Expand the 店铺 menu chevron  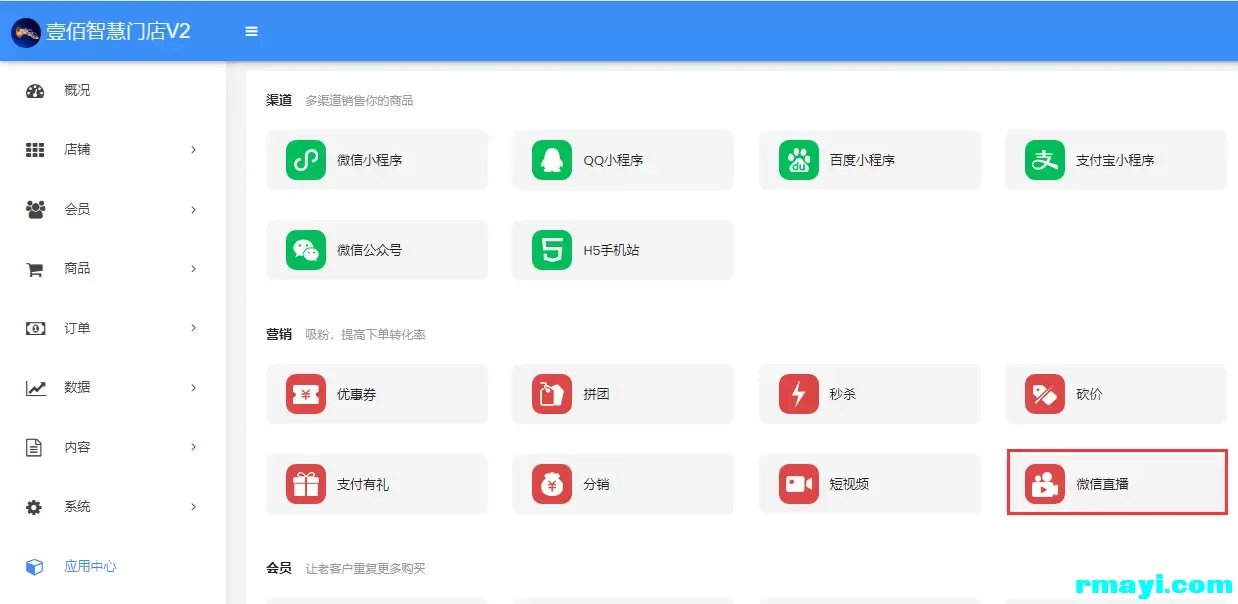coord(193,150)
